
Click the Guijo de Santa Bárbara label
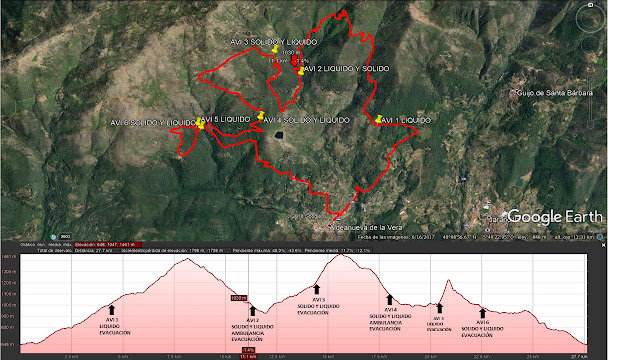coord(555,93)
